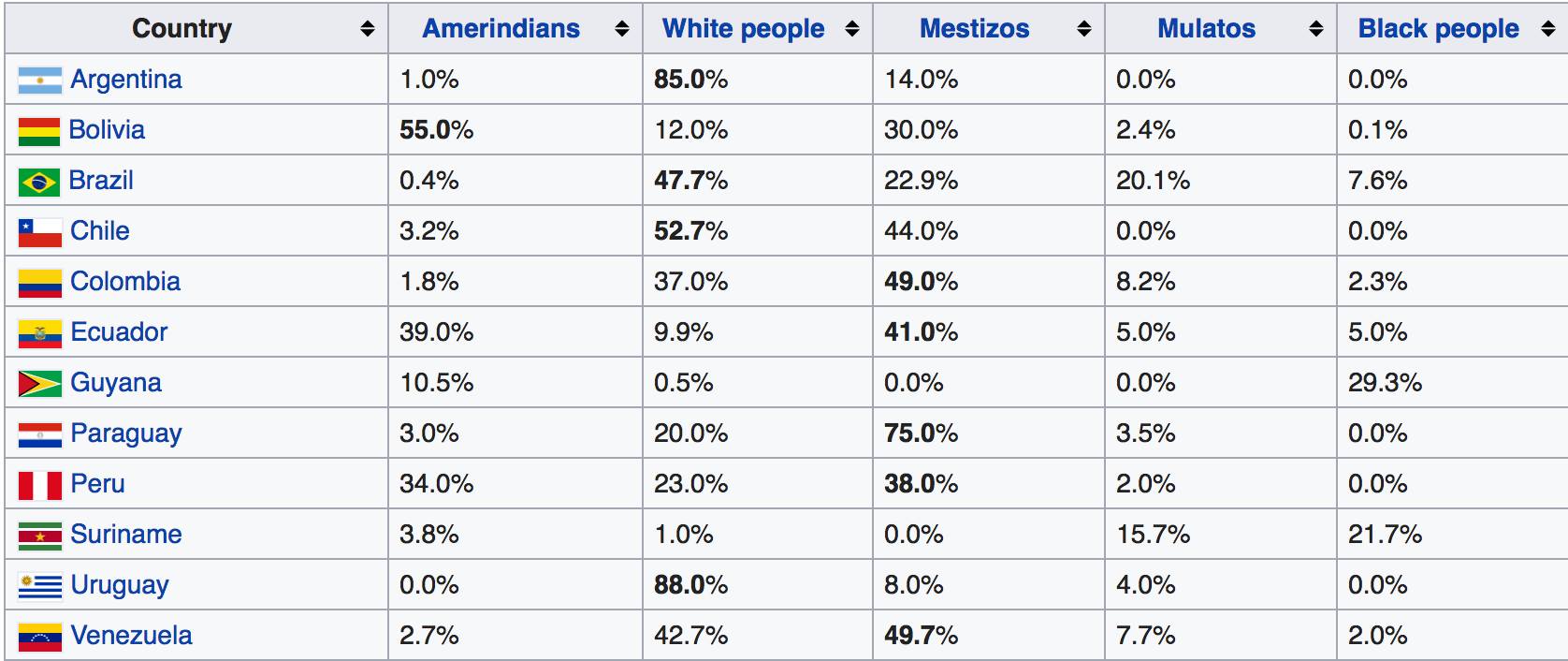The width and height of the screenshot is (1568, 661).
Task: Sort by Amerindians column sort arrows
Action: (622, 29)
